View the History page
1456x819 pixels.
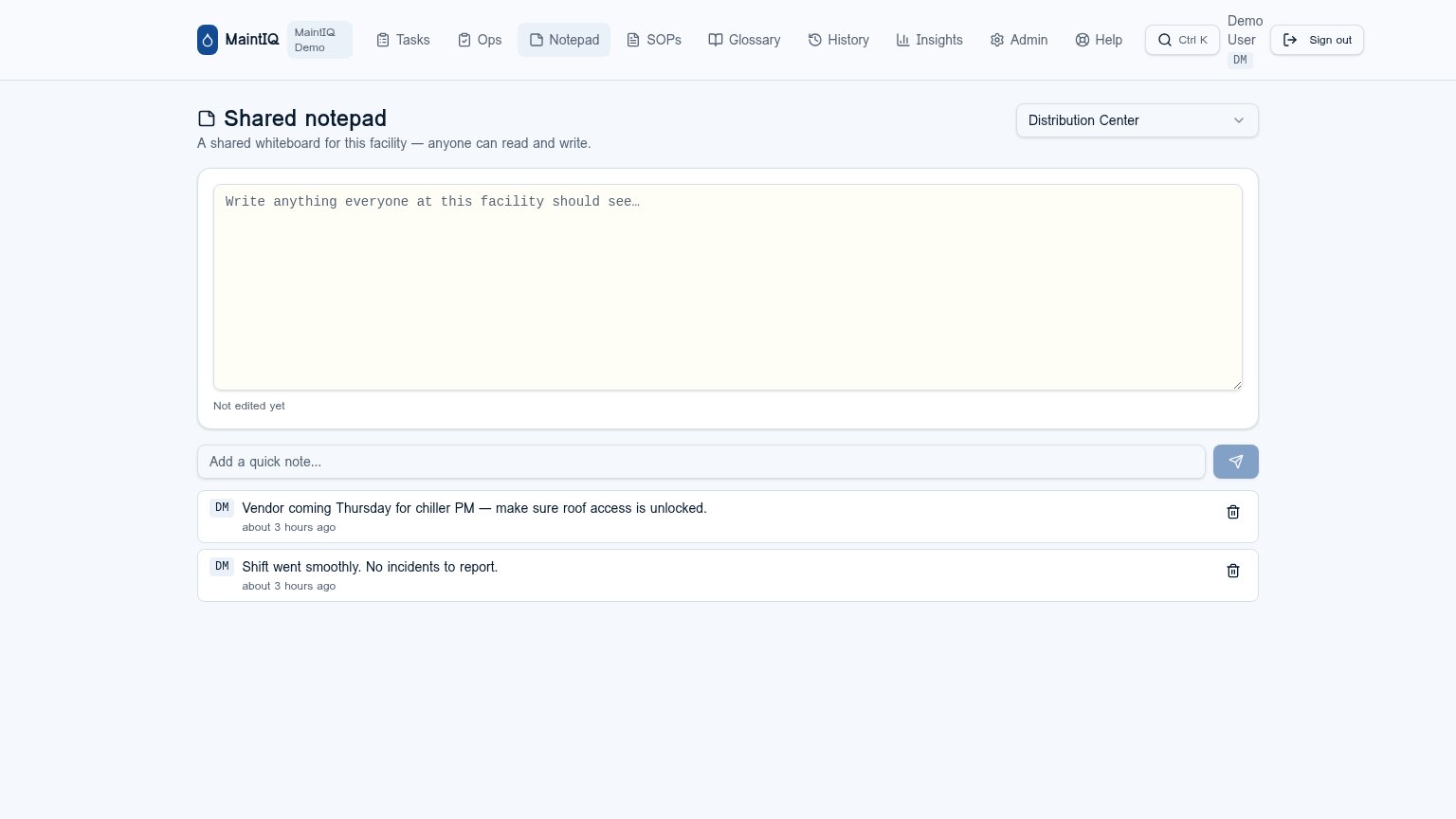pos(838,40)
